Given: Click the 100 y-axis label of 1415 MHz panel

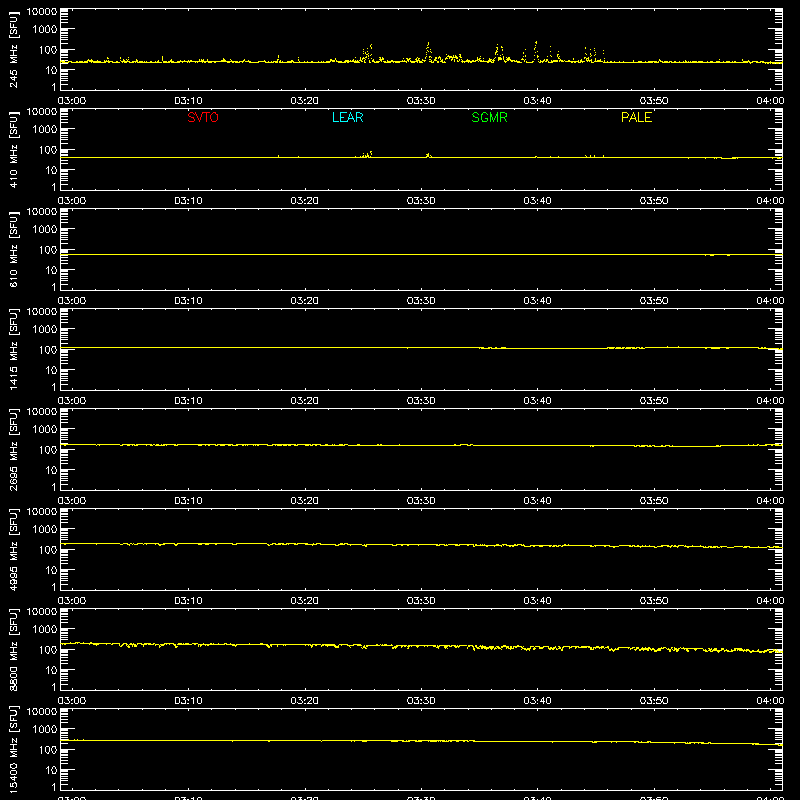Looking at the screenshot, I should 48,349.
